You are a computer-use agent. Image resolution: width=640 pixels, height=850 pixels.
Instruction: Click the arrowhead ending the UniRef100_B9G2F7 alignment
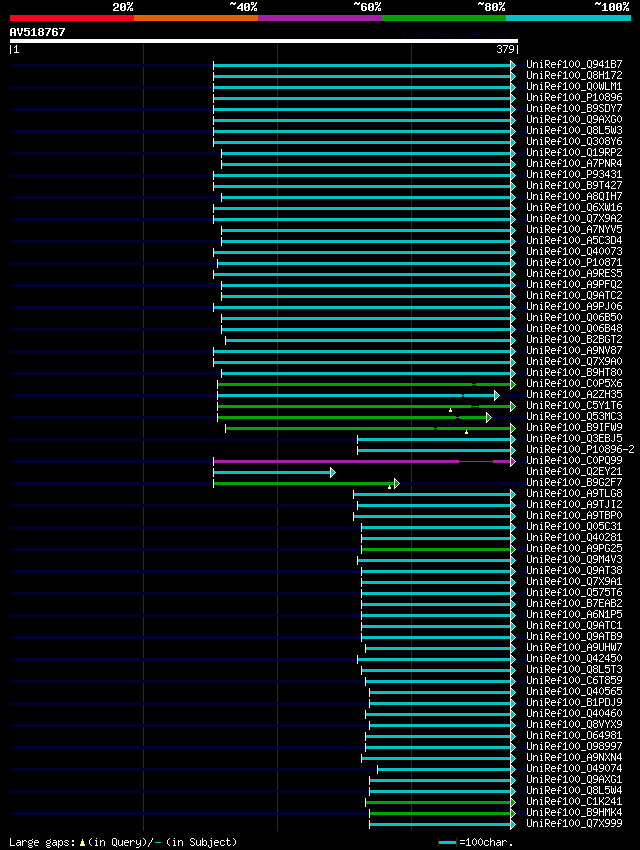point(397,484)
